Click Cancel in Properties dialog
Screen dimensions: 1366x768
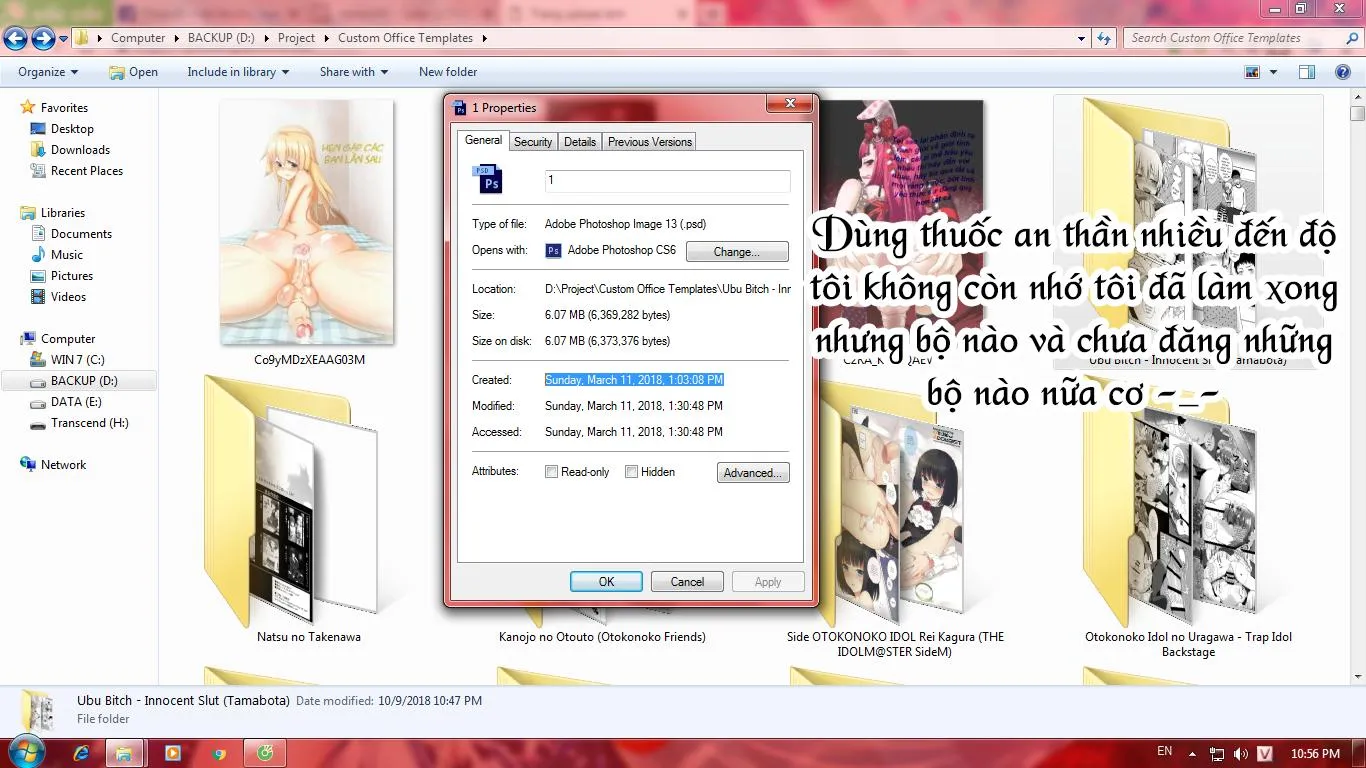[x=687, y=582]
